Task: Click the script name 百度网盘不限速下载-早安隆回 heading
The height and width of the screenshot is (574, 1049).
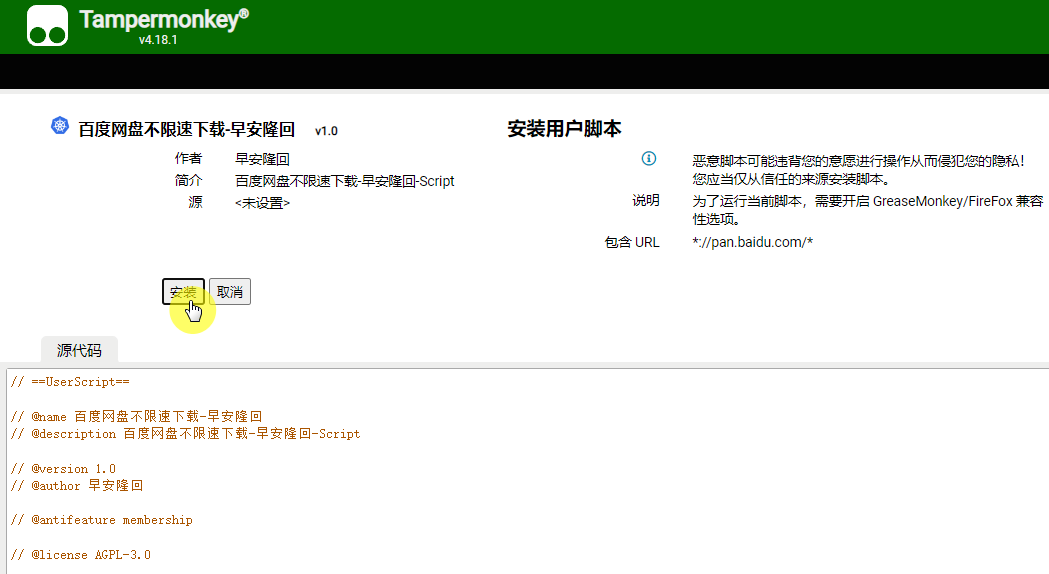Action: (186, 130)
